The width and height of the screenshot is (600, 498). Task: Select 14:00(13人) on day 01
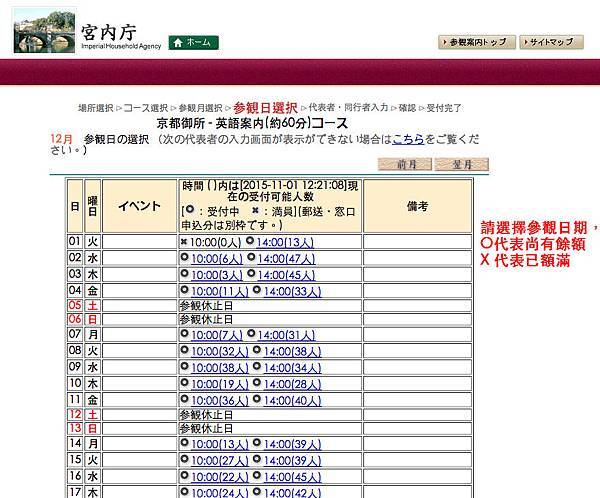(285, 242)
